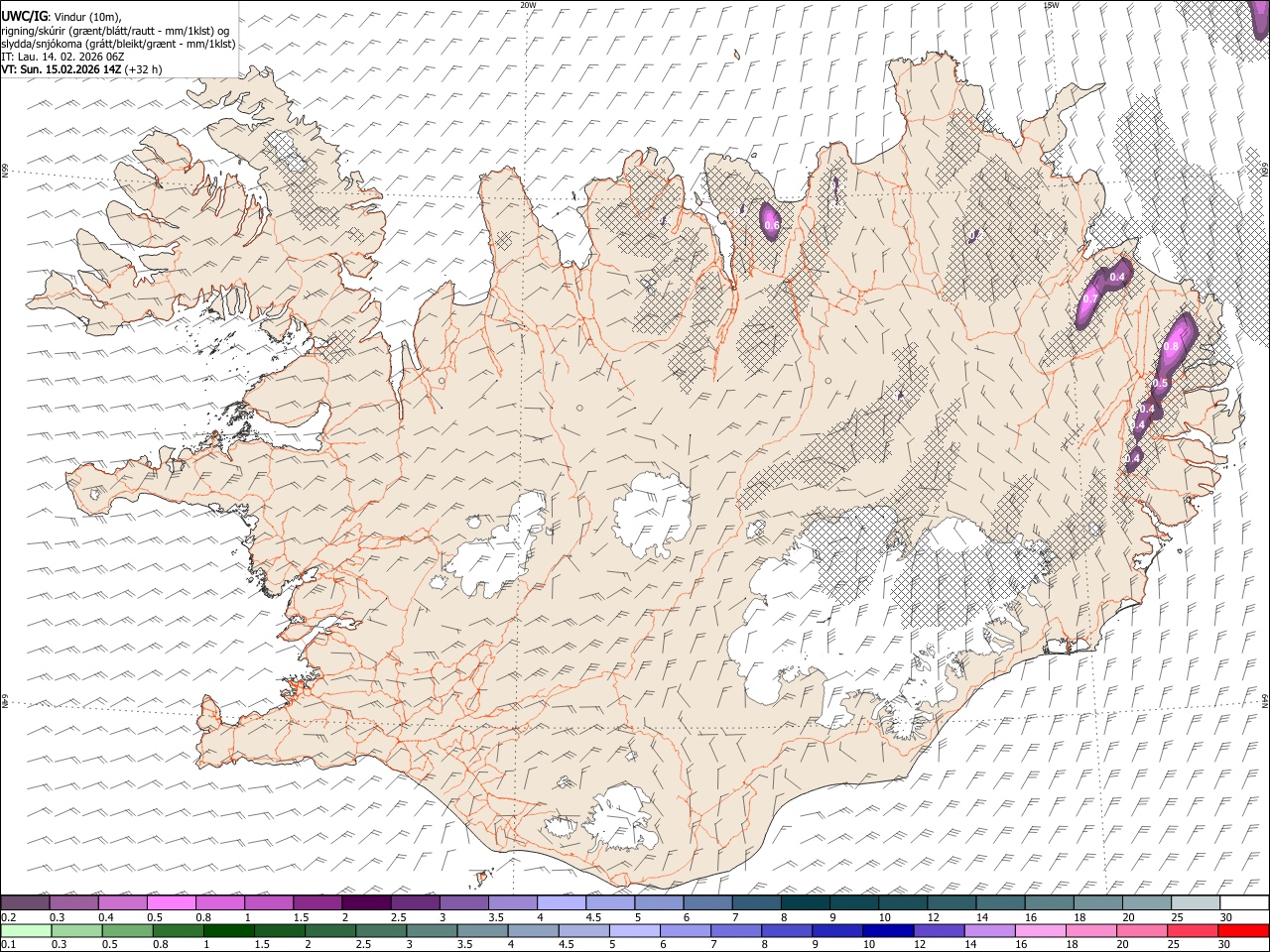Click the 0.6 precipitation label in the north

772,226
